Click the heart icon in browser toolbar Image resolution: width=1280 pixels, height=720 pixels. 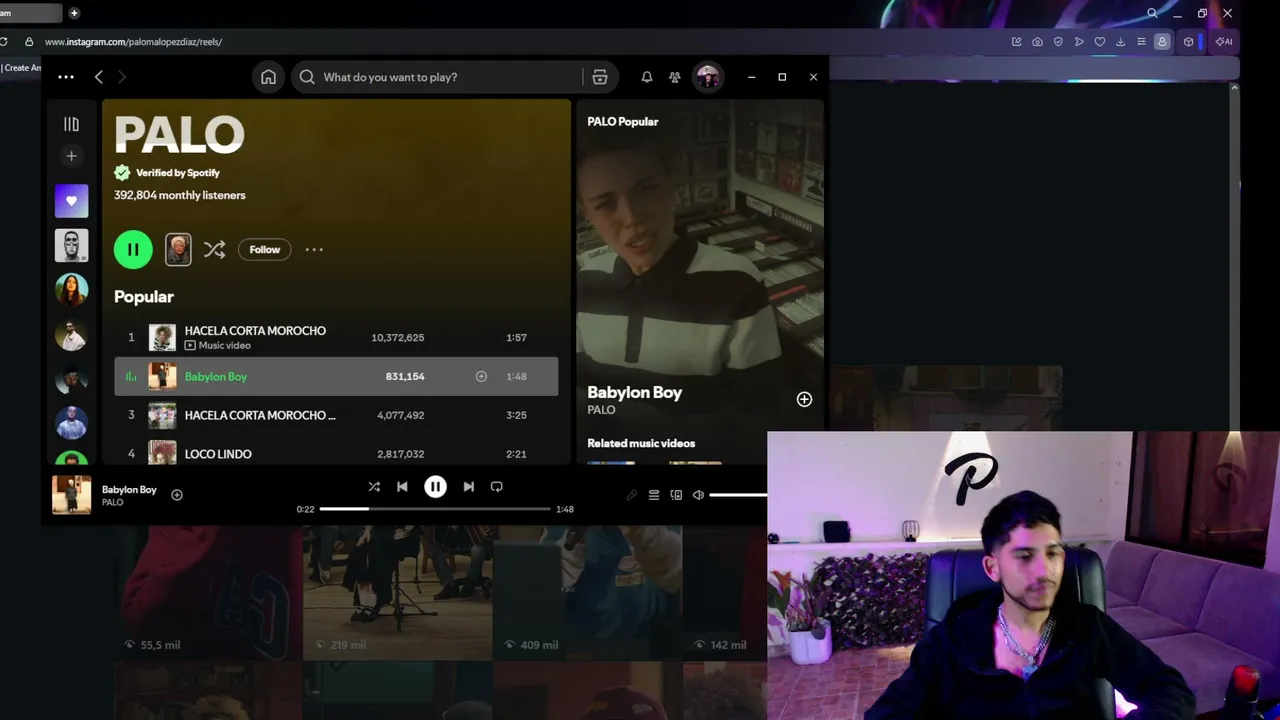(x=1100, y=42)
